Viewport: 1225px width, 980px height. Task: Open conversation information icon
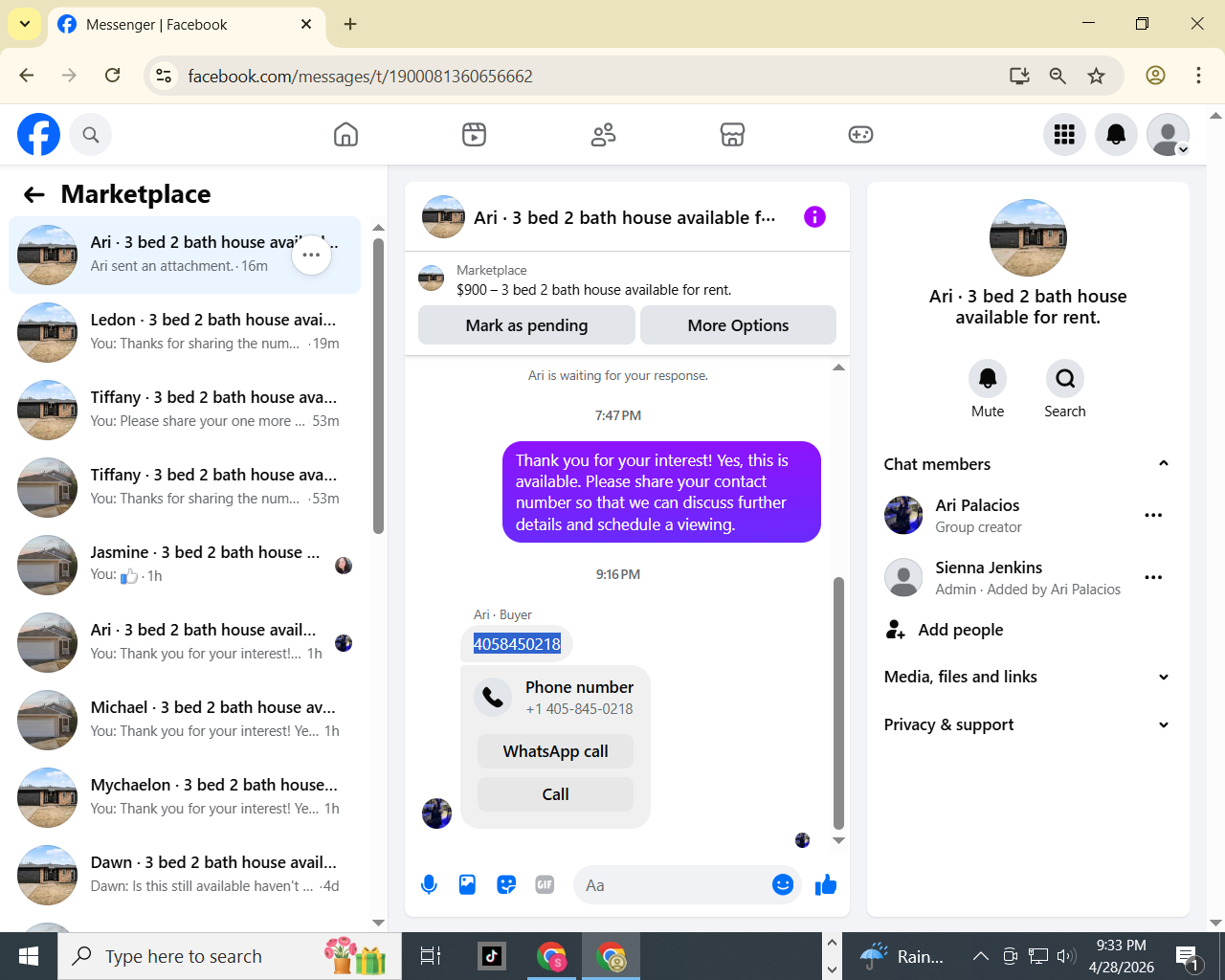click(814, 217)
